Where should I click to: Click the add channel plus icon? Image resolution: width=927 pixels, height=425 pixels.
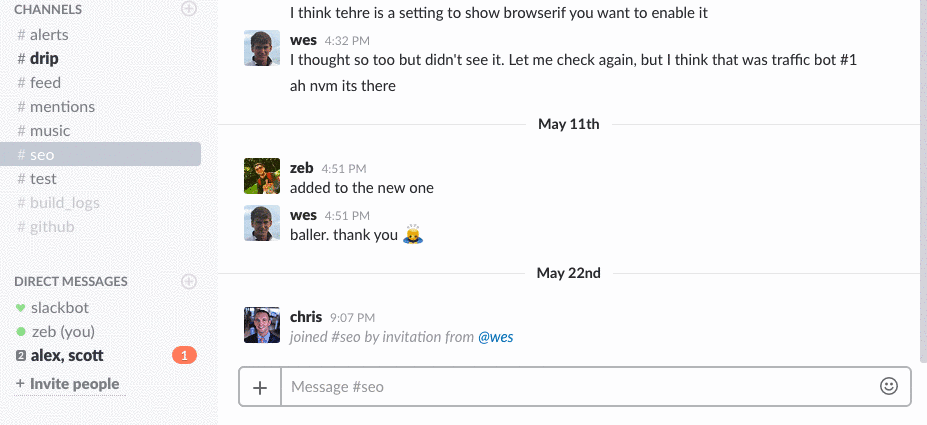(189, 9)
